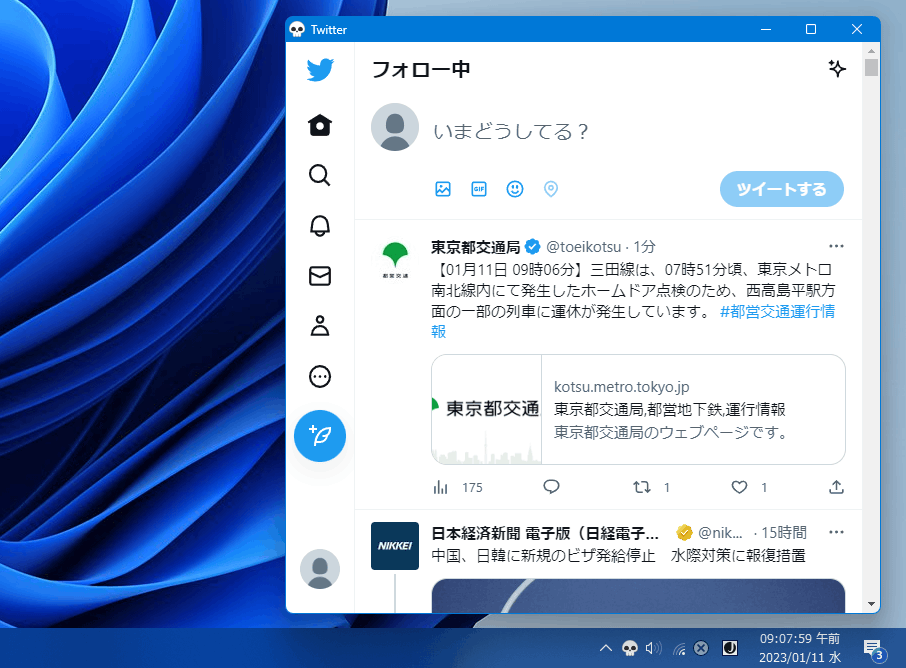This screenshot has height=668, width=906.
Task: Open the network tray icon
Action: coord(679,649)
